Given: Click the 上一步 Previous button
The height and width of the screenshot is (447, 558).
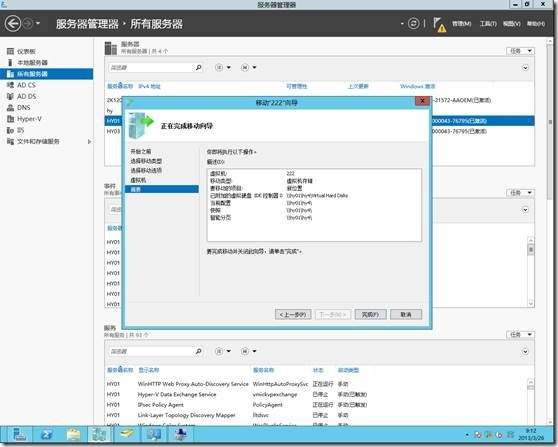Looking at the screenshot, I should [x=293, y=315].
